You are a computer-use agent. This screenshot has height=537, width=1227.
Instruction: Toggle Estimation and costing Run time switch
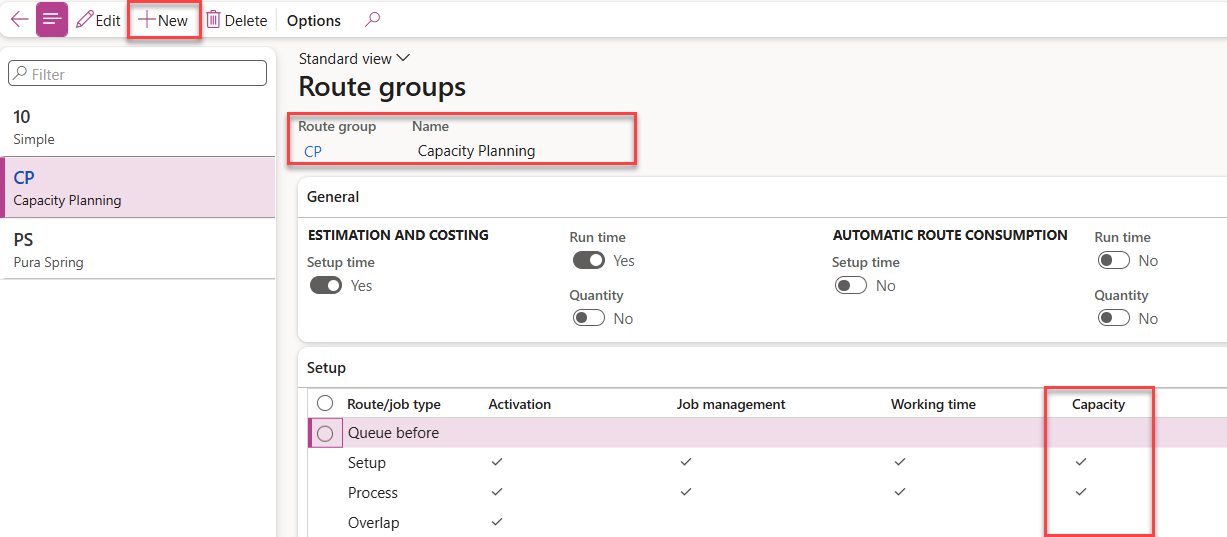[588, 260]
